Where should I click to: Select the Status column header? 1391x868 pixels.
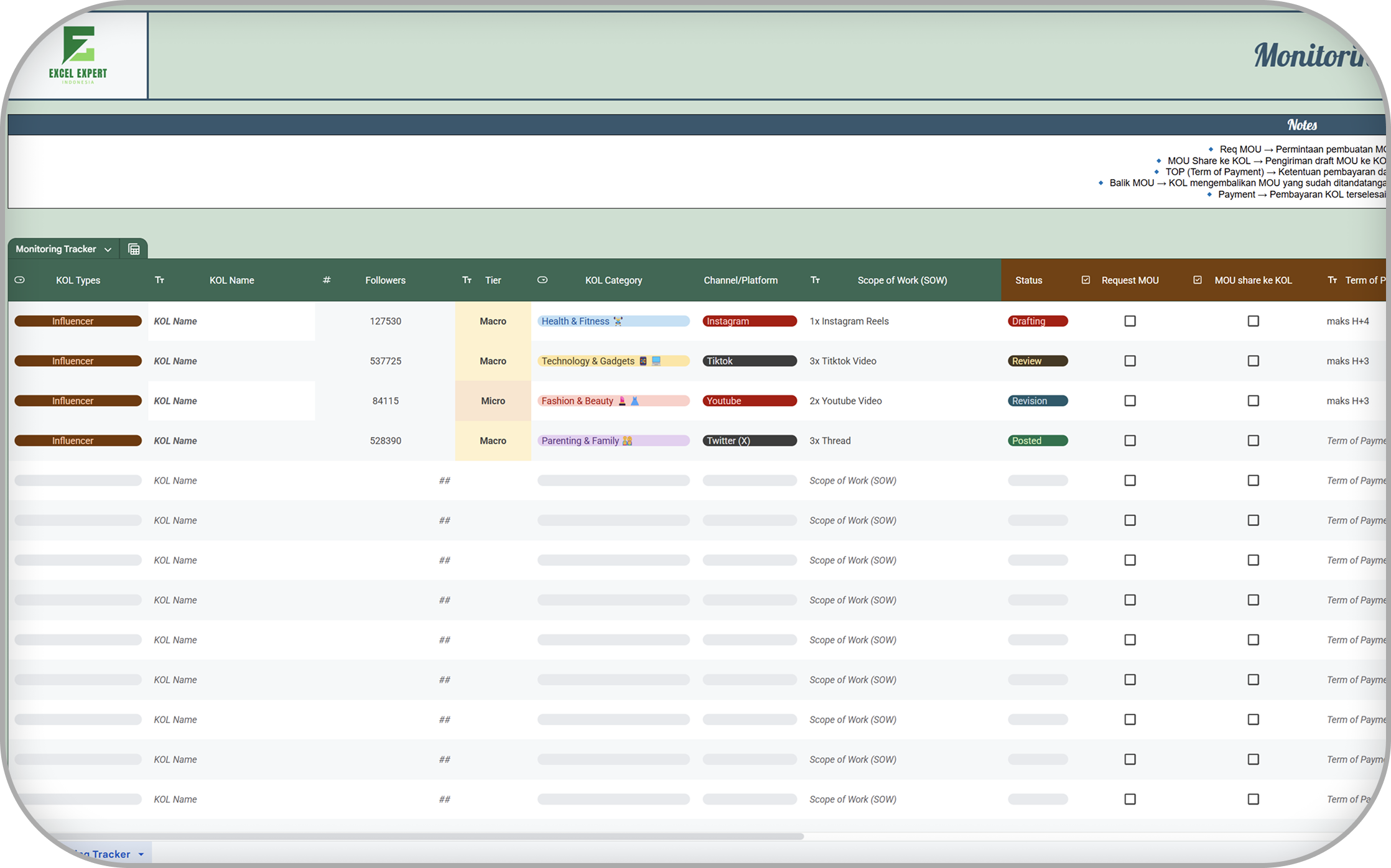click(1028, 280)
